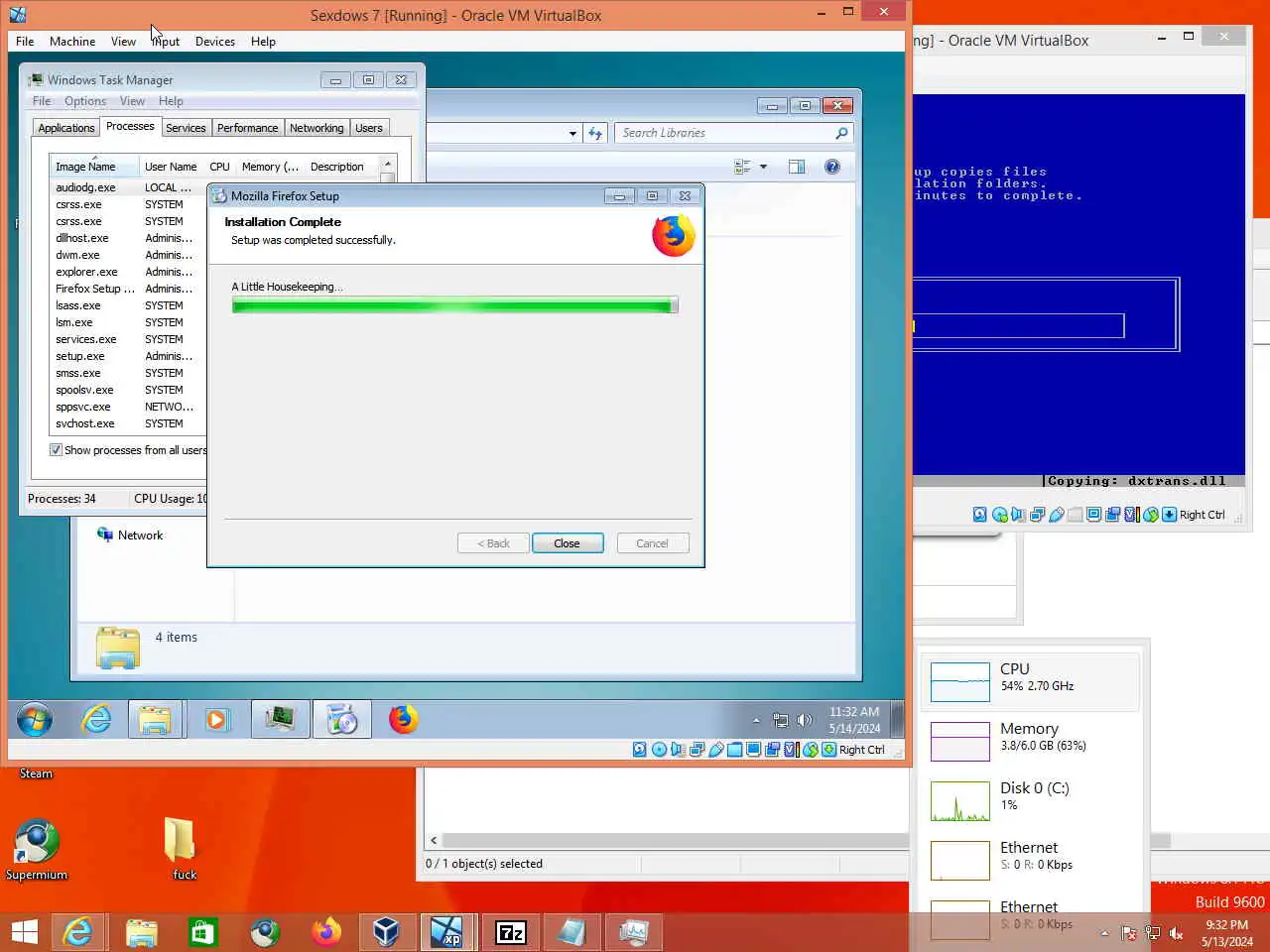Click network adapters icon in Sexdows 7 status bar
The image size is (1270, 952).
pos(698,750)
